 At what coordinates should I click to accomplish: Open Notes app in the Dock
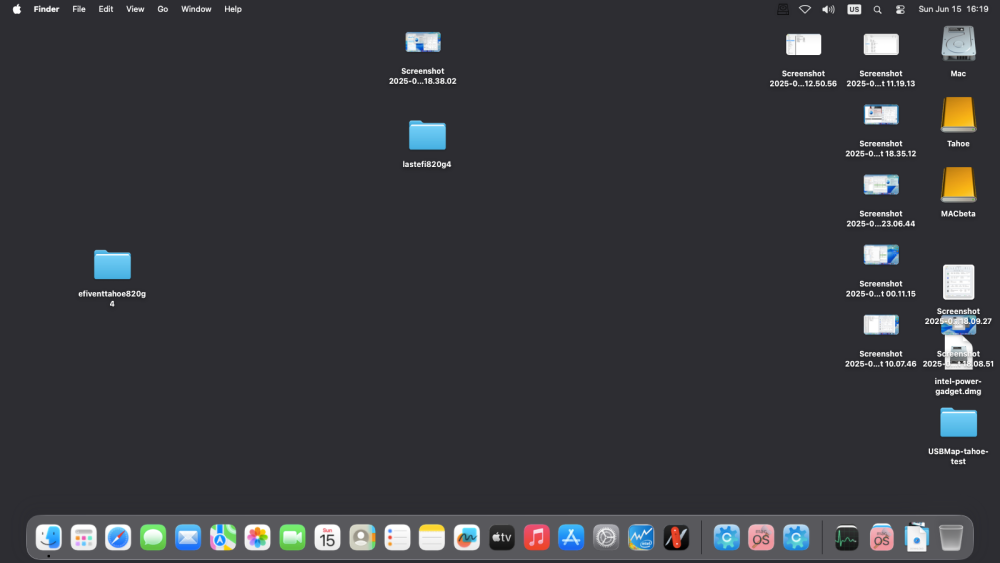coord(432,537)
